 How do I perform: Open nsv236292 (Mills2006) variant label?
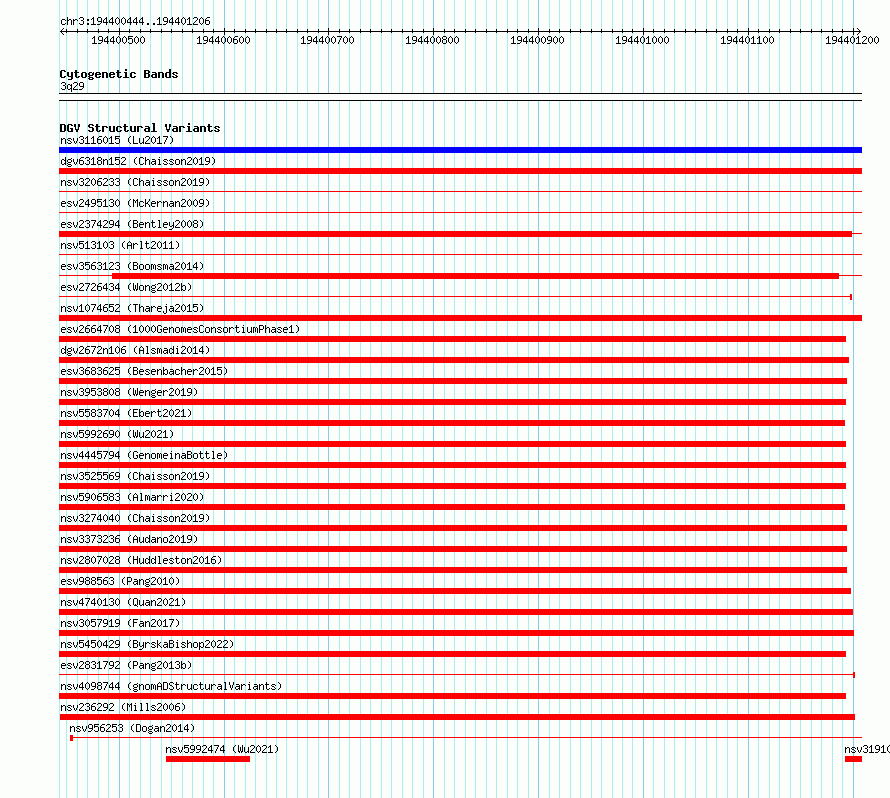click(x=123, y=707)
